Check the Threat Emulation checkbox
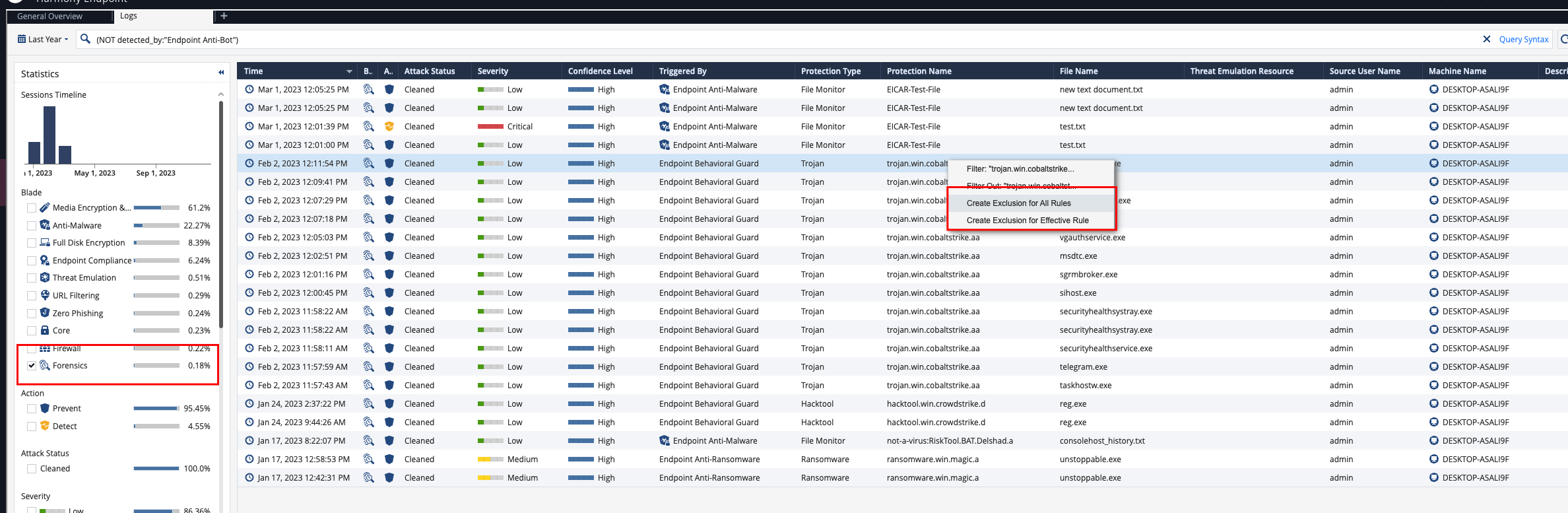Image resolution: width=1568 pixels, height=513 pixels. pyautogui.click(x=32, y=278)
